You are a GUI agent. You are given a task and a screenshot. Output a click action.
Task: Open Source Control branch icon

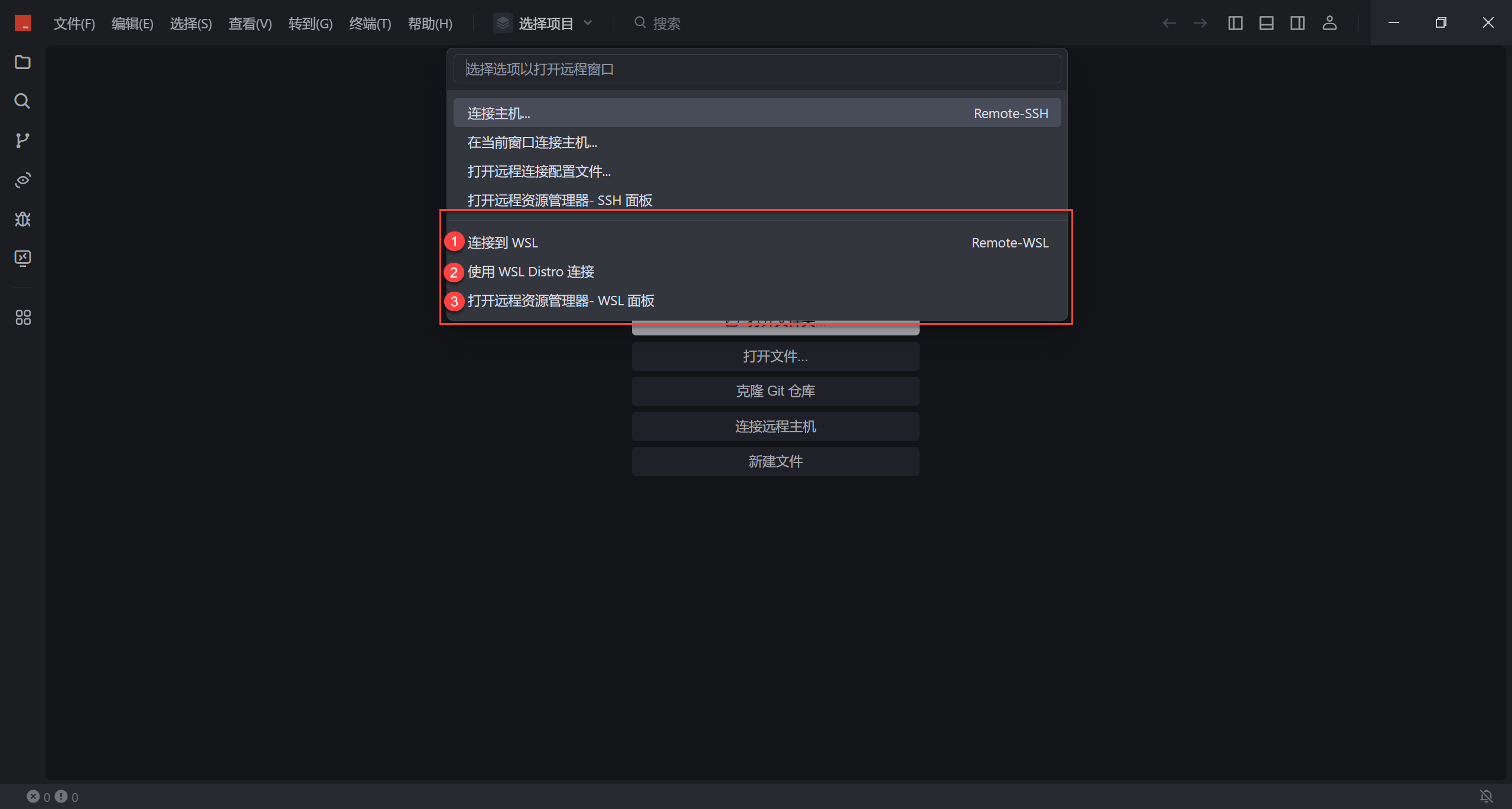(22, 141)
